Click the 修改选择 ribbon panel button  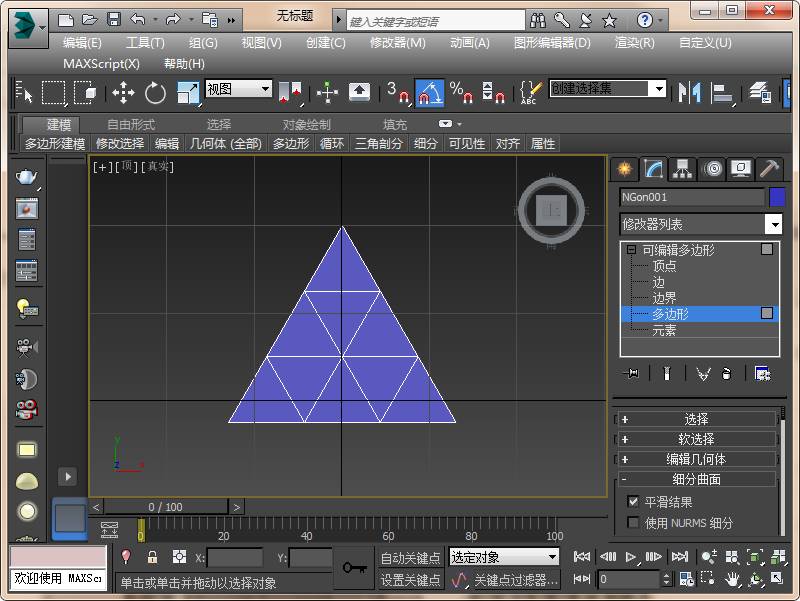click(120, 143)
